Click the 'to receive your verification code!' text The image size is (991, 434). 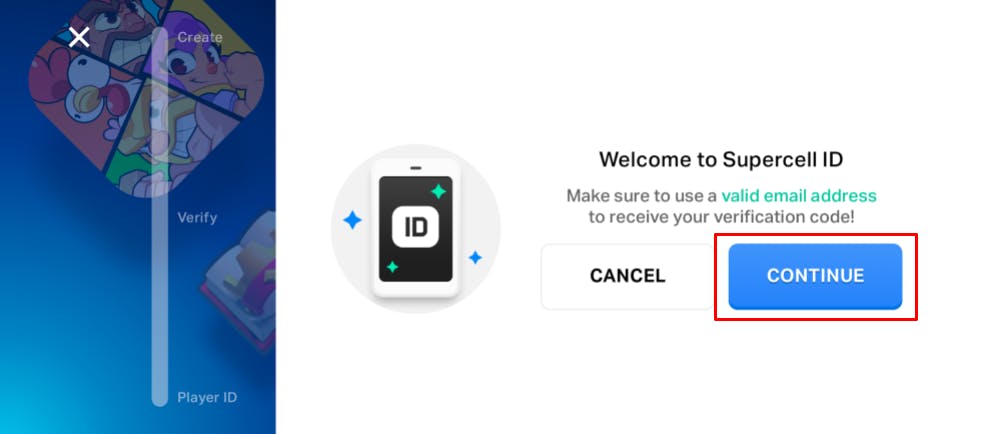click(x=721, y=217)
